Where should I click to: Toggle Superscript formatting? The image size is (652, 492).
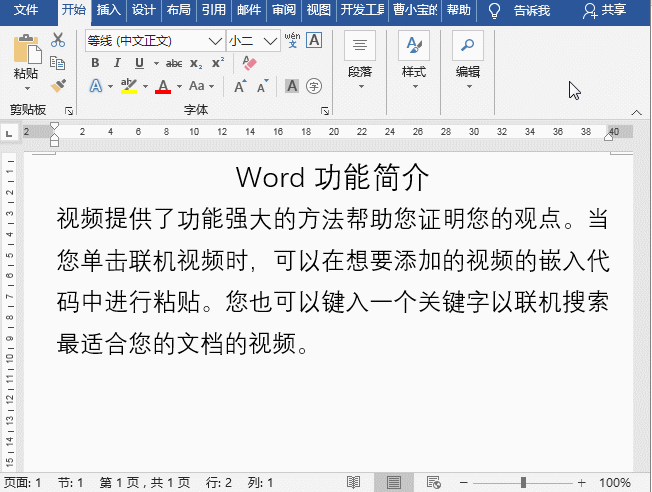[x=218, y=63]
